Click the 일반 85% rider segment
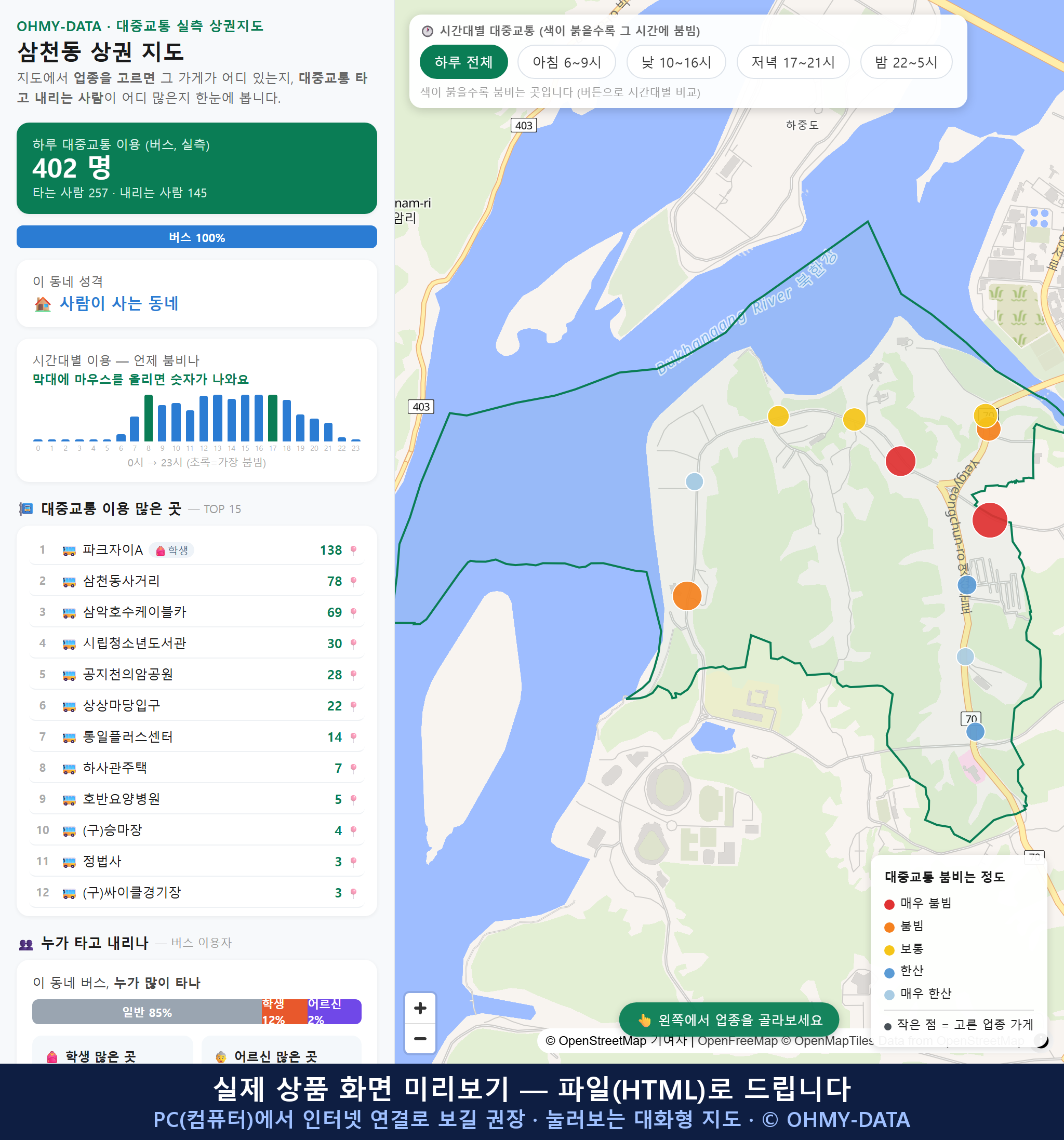 click(147, 1012)
